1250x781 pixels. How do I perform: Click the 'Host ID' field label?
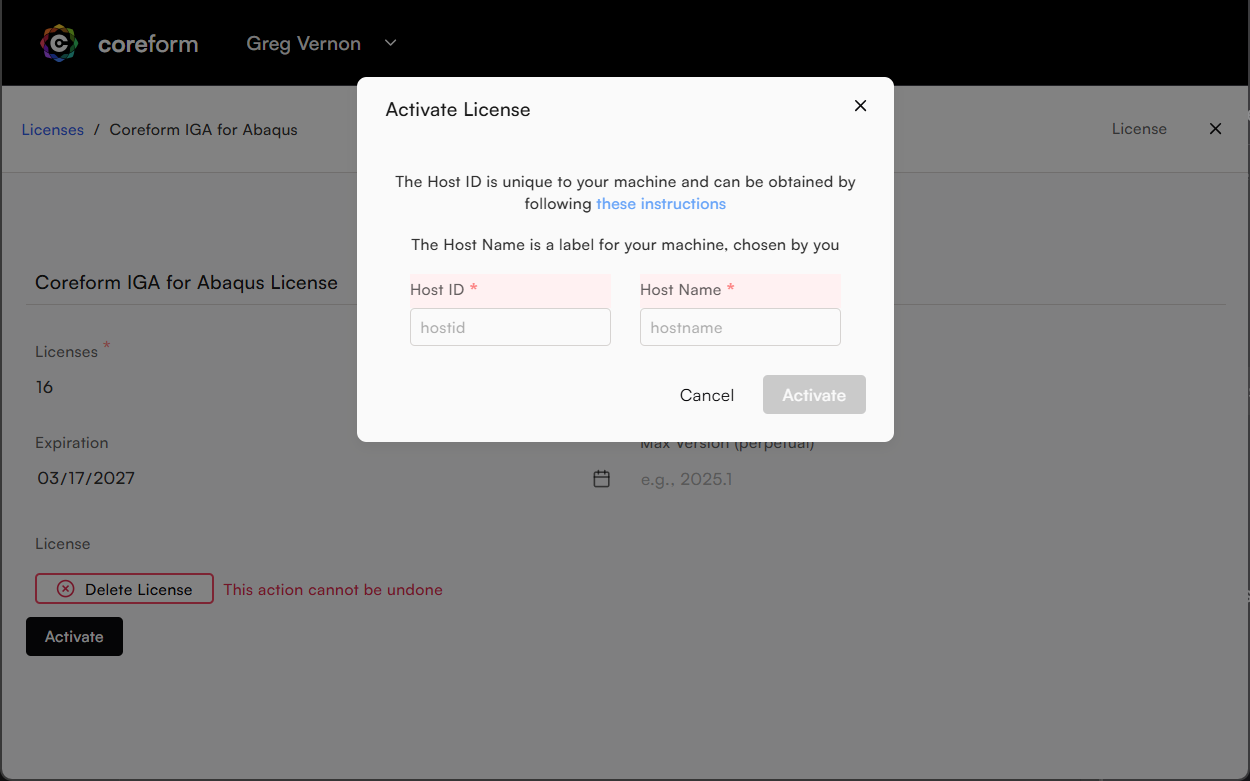point(437,290)
